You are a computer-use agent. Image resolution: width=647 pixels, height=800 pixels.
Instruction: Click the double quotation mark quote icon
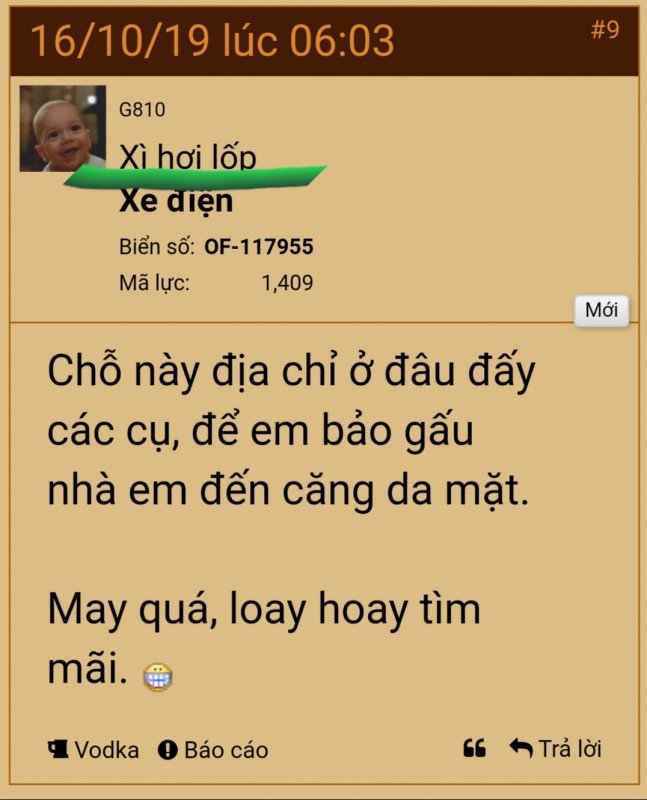click(474, 748)
